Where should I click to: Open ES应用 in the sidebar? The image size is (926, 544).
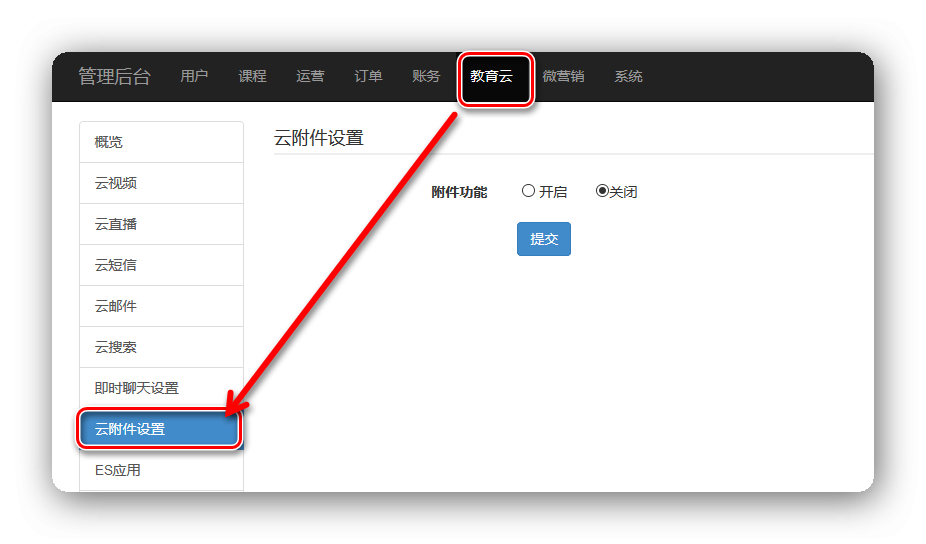[160, 470]
